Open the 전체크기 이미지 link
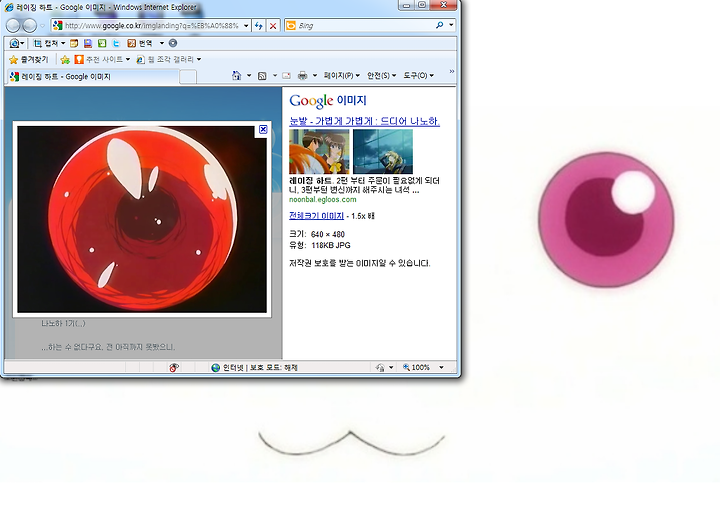 point(316,215)
